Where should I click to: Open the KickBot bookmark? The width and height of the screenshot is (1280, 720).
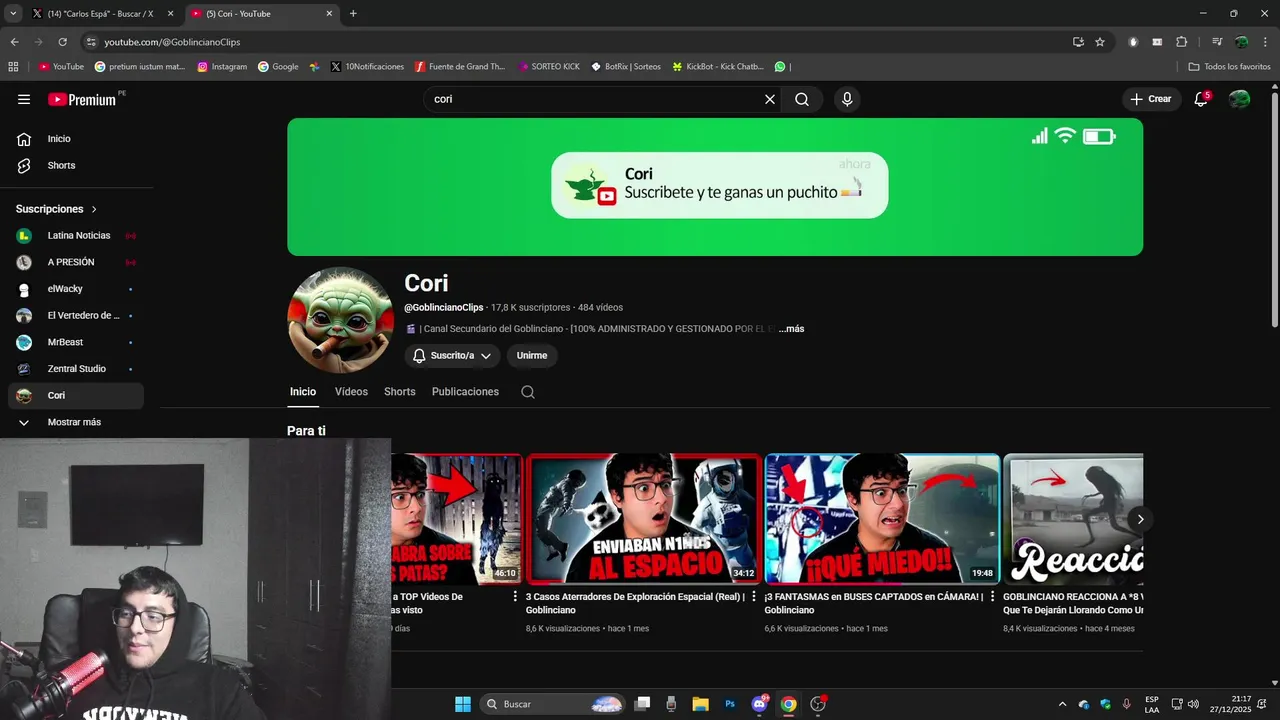coord(718,67)
